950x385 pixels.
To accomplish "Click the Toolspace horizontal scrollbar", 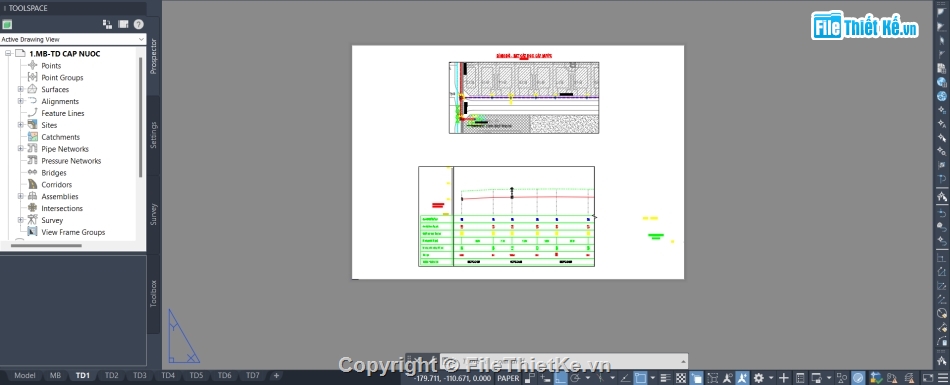I will [x=46, y=246].
